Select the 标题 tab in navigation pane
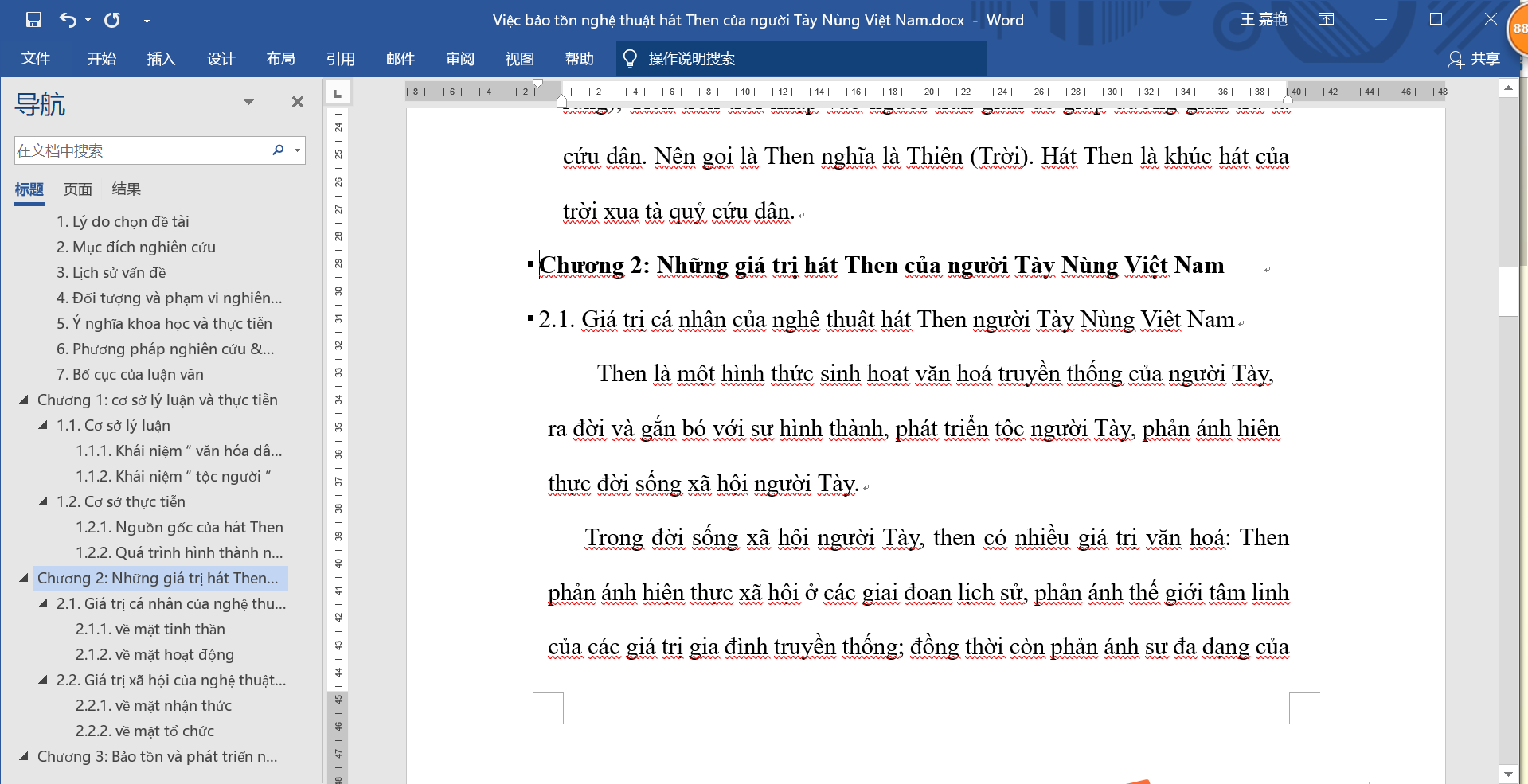The height and width of the screenshot is (784, 1528). 29,189
